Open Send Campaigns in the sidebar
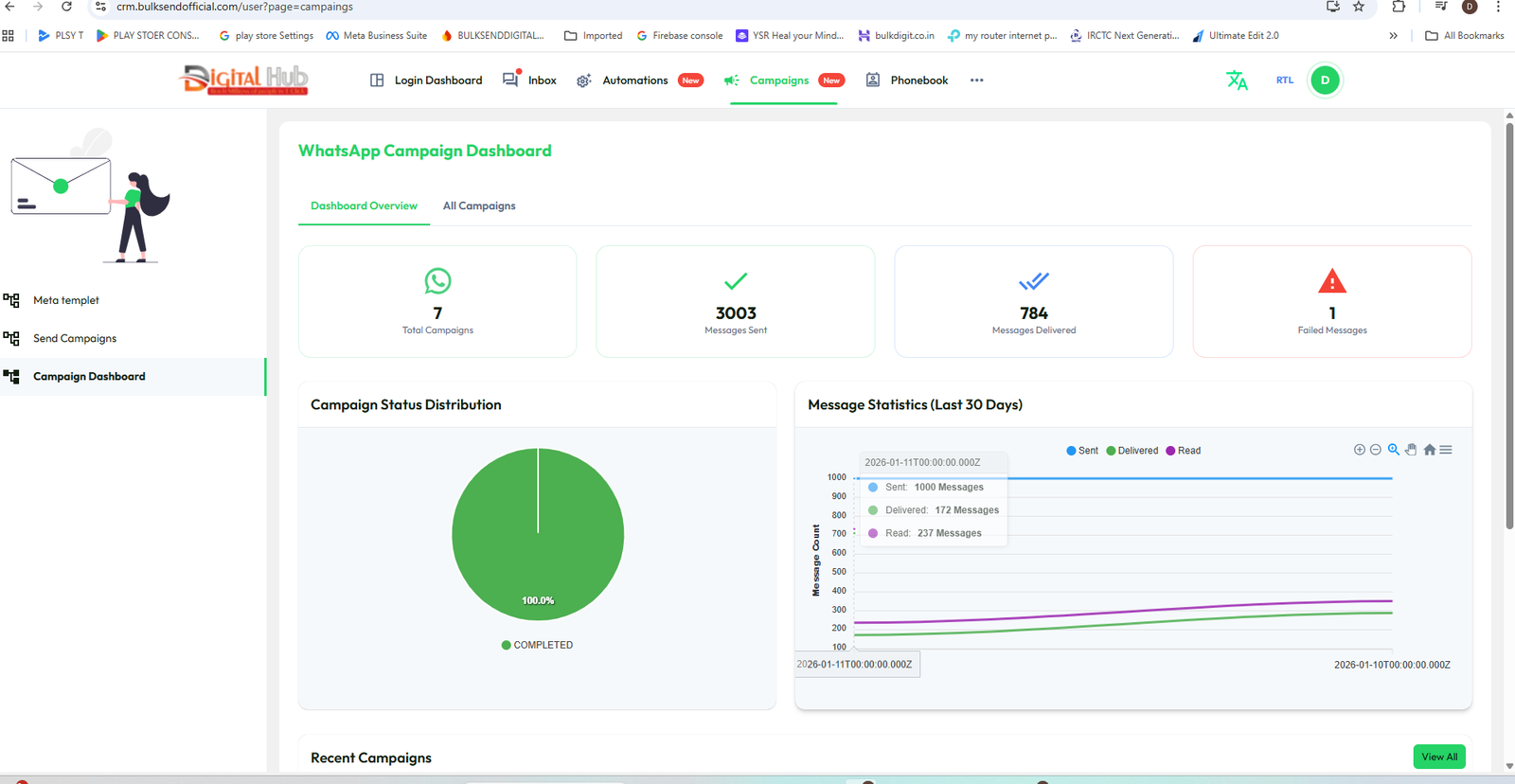The image size is (1515, 784). (x=75, y=338)
